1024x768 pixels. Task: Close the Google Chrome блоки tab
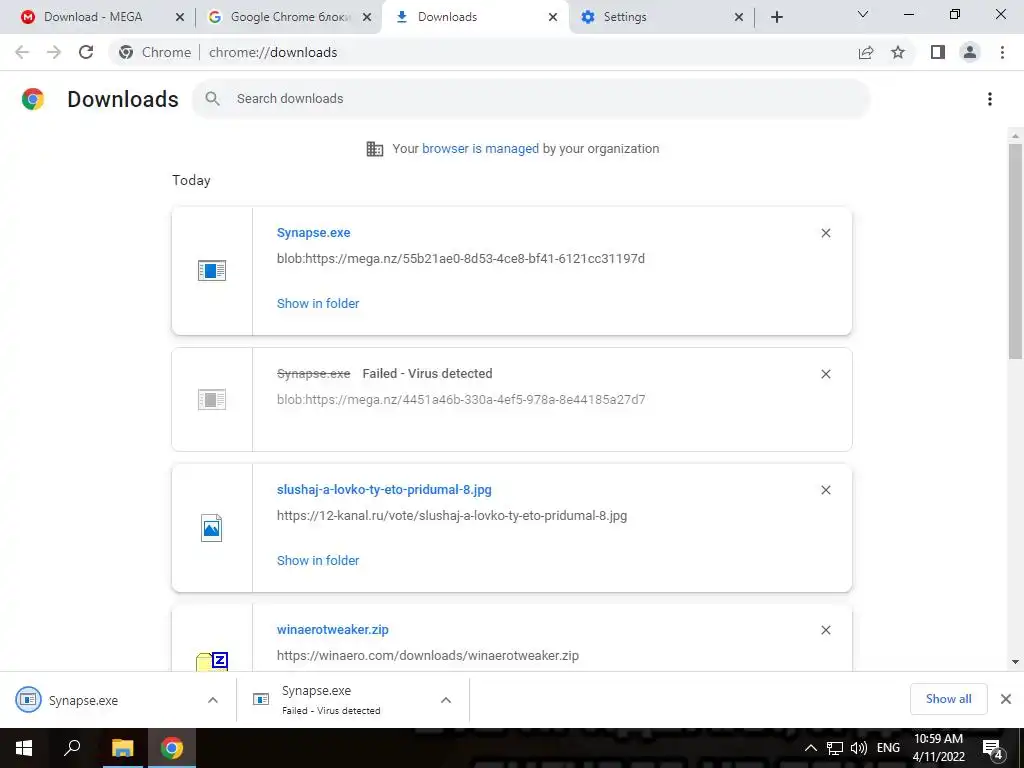coord(367,17)
